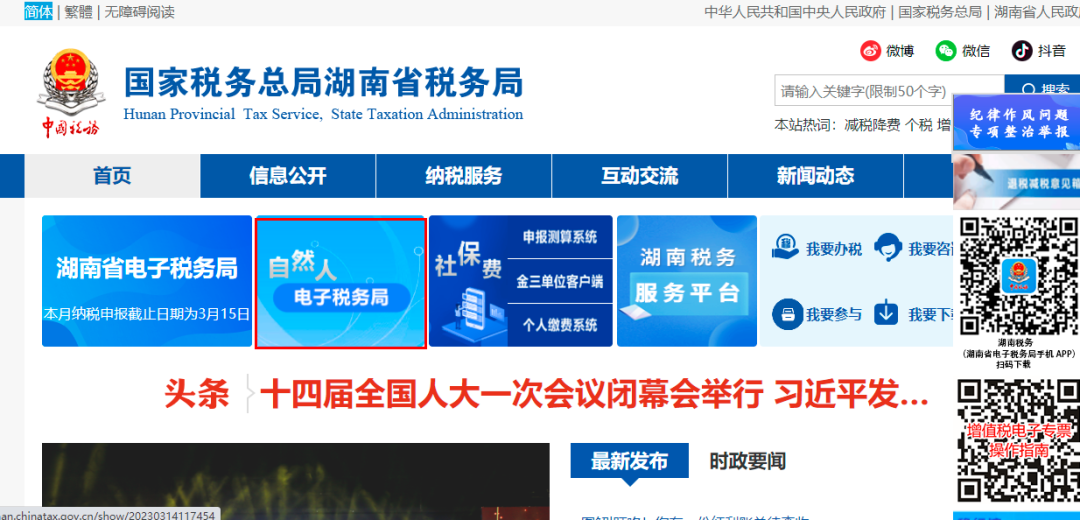
Task: Select the 时政要闻 tab
Action: coord(747,461)
